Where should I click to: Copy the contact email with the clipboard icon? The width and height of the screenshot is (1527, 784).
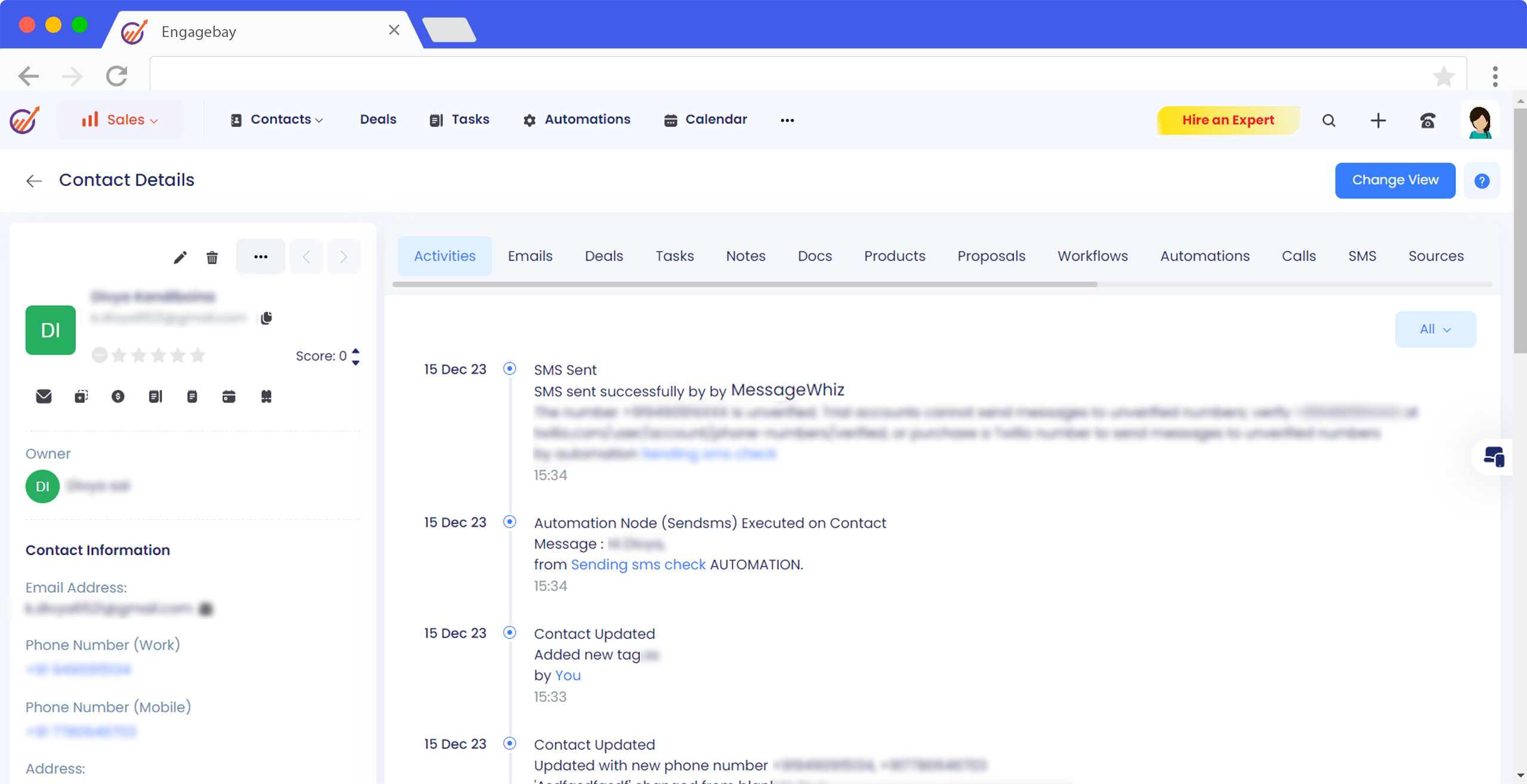(266, 318)
